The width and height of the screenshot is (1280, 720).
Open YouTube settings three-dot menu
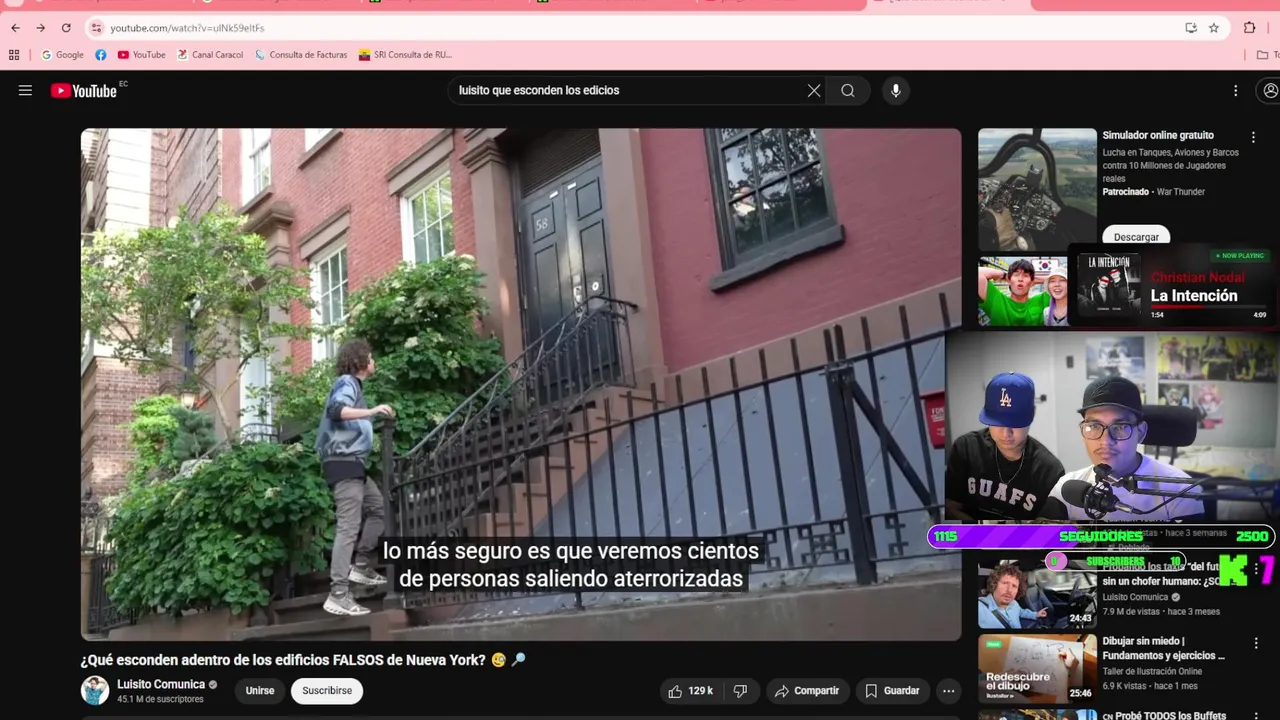pos(1235,90)
